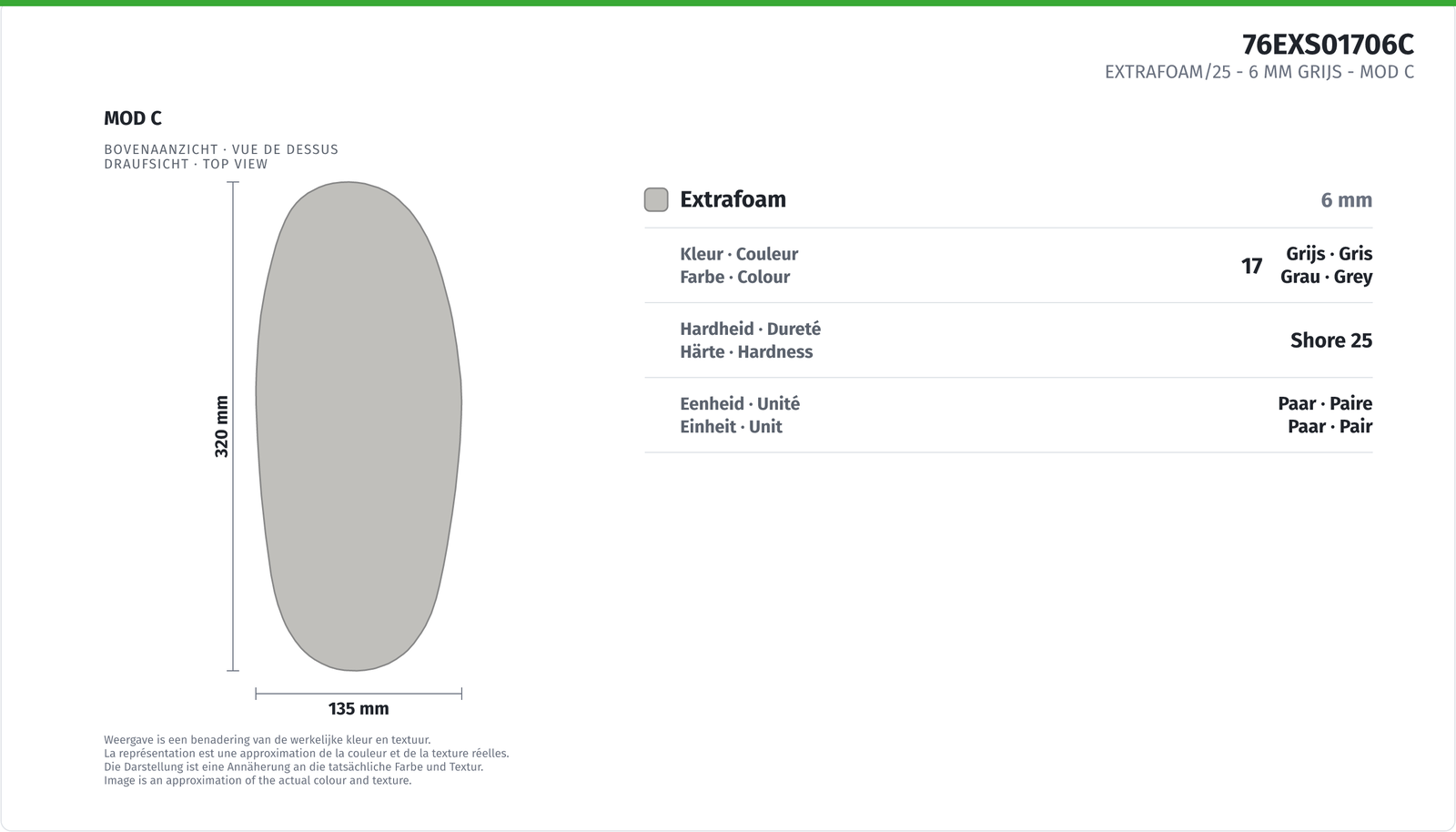
Task: Click the colour number 17
Action: point(1251,266)
